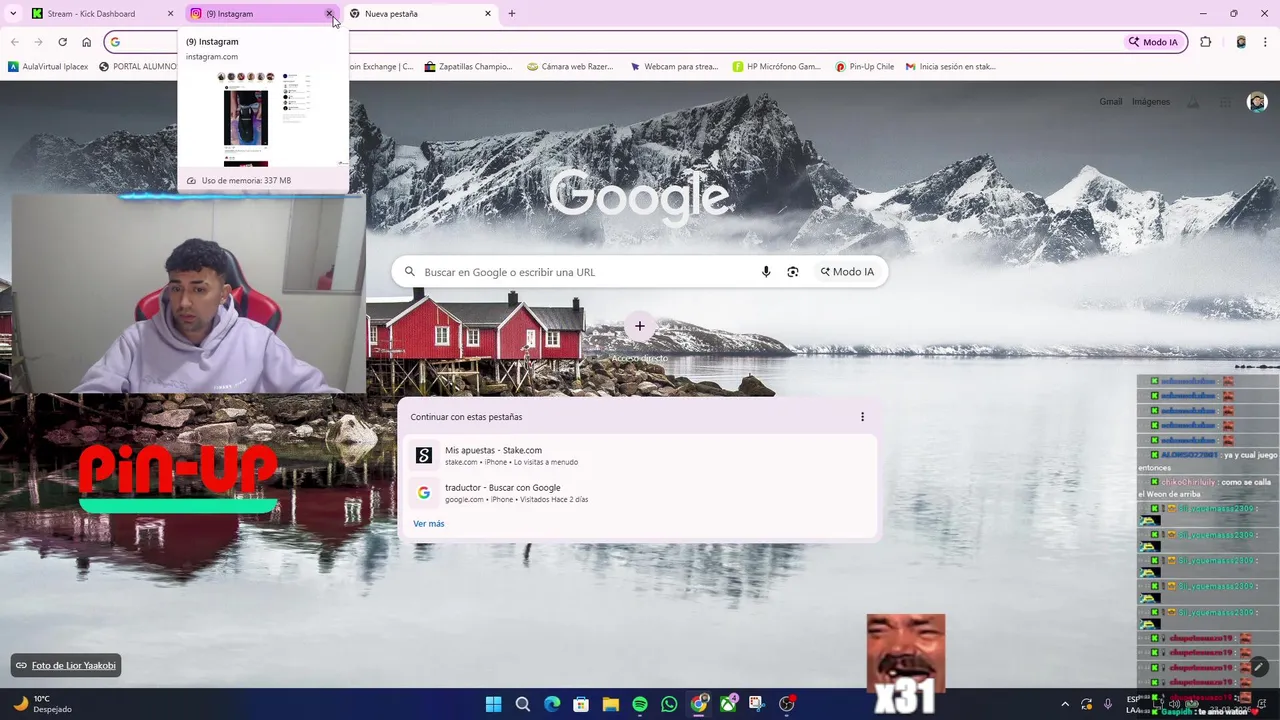Open the AulaVirtual Iplacex bookmark

48,67
